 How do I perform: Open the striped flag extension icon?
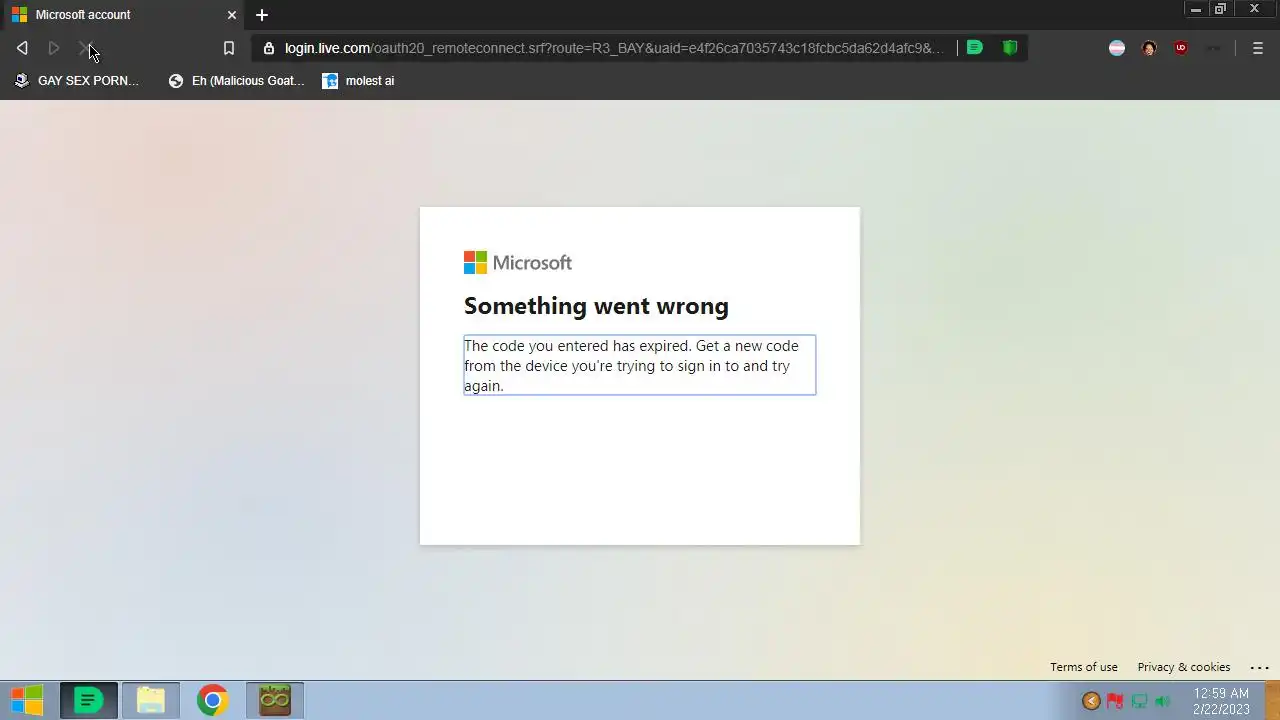[x=1117, y=48]
